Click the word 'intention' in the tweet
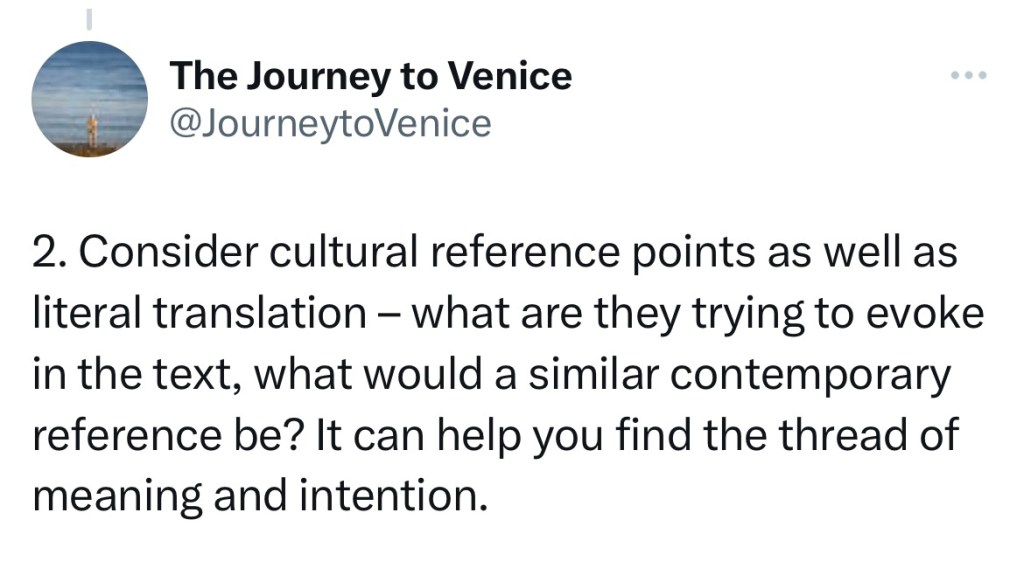Screen dimensions: 1024x575 coord(402,495)
